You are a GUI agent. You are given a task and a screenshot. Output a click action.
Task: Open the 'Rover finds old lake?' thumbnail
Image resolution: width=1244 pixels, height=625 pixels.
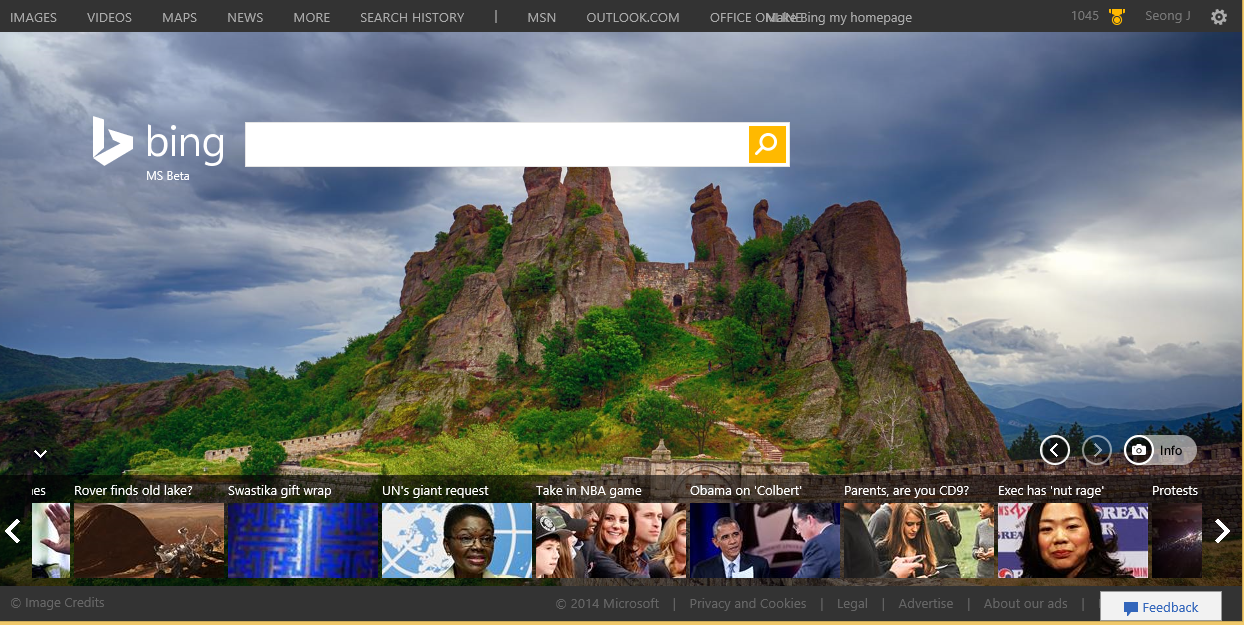click(149, 540)
